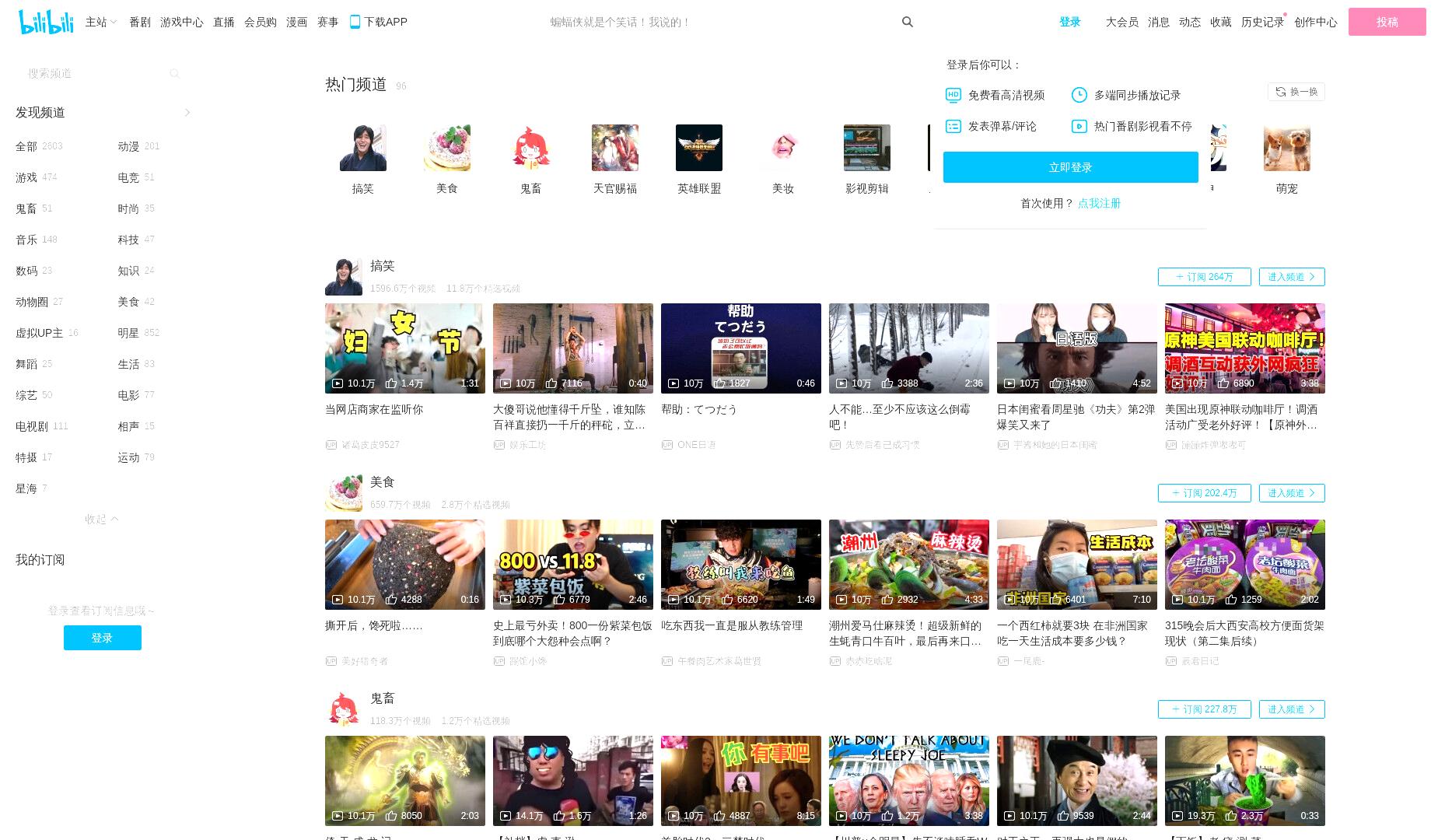Expand the 主站 dropdown menu
The height and width of the screenshot is (840, 1445).
tap(101, 22)
